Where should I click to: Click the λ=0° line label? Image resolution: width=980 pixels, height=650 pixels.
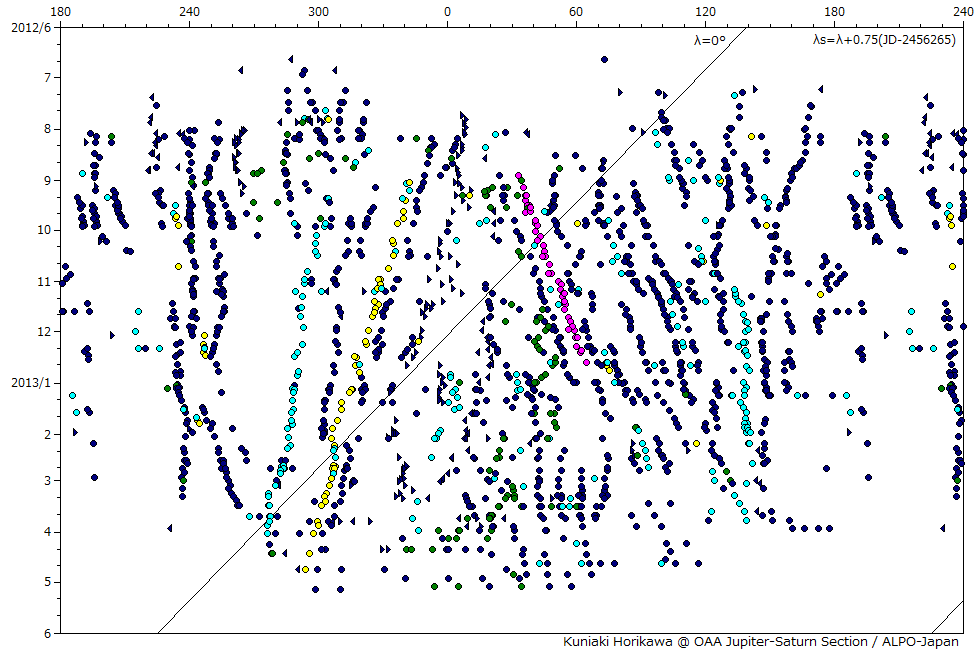coord(710,41)
